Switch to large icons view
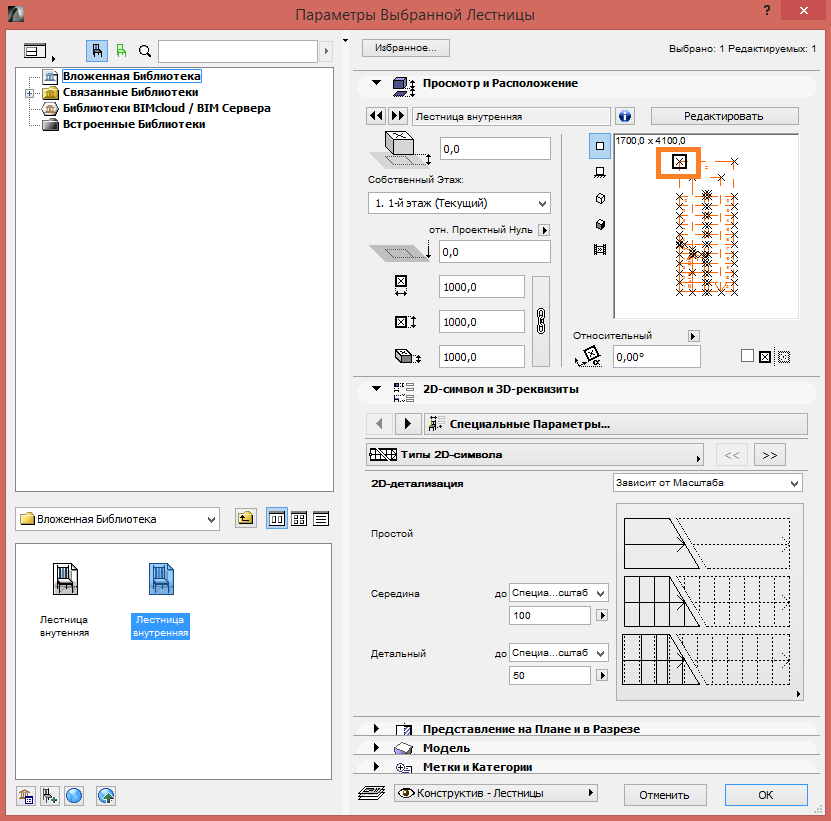This screenshot has width=831, height=821. 277,518
